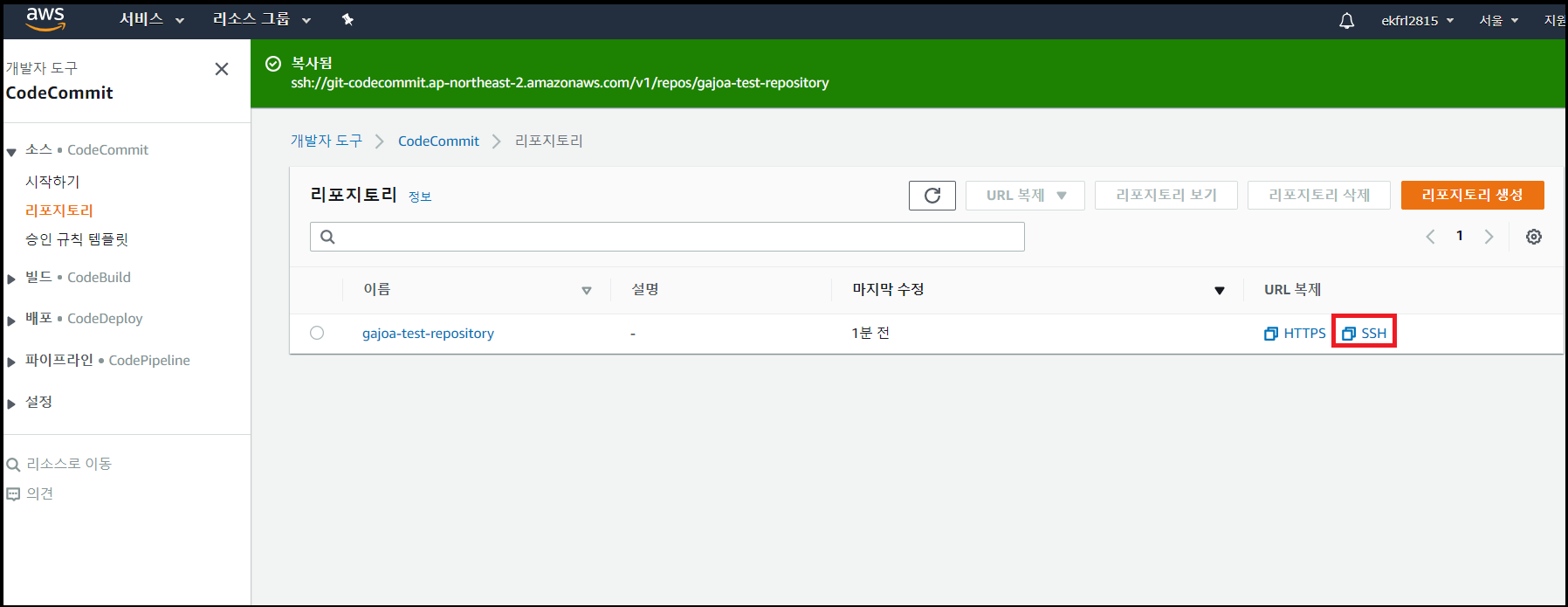Copy the SSH clone URL
Viewport: 1568px width, 607px height.
tap(1364, 334)
